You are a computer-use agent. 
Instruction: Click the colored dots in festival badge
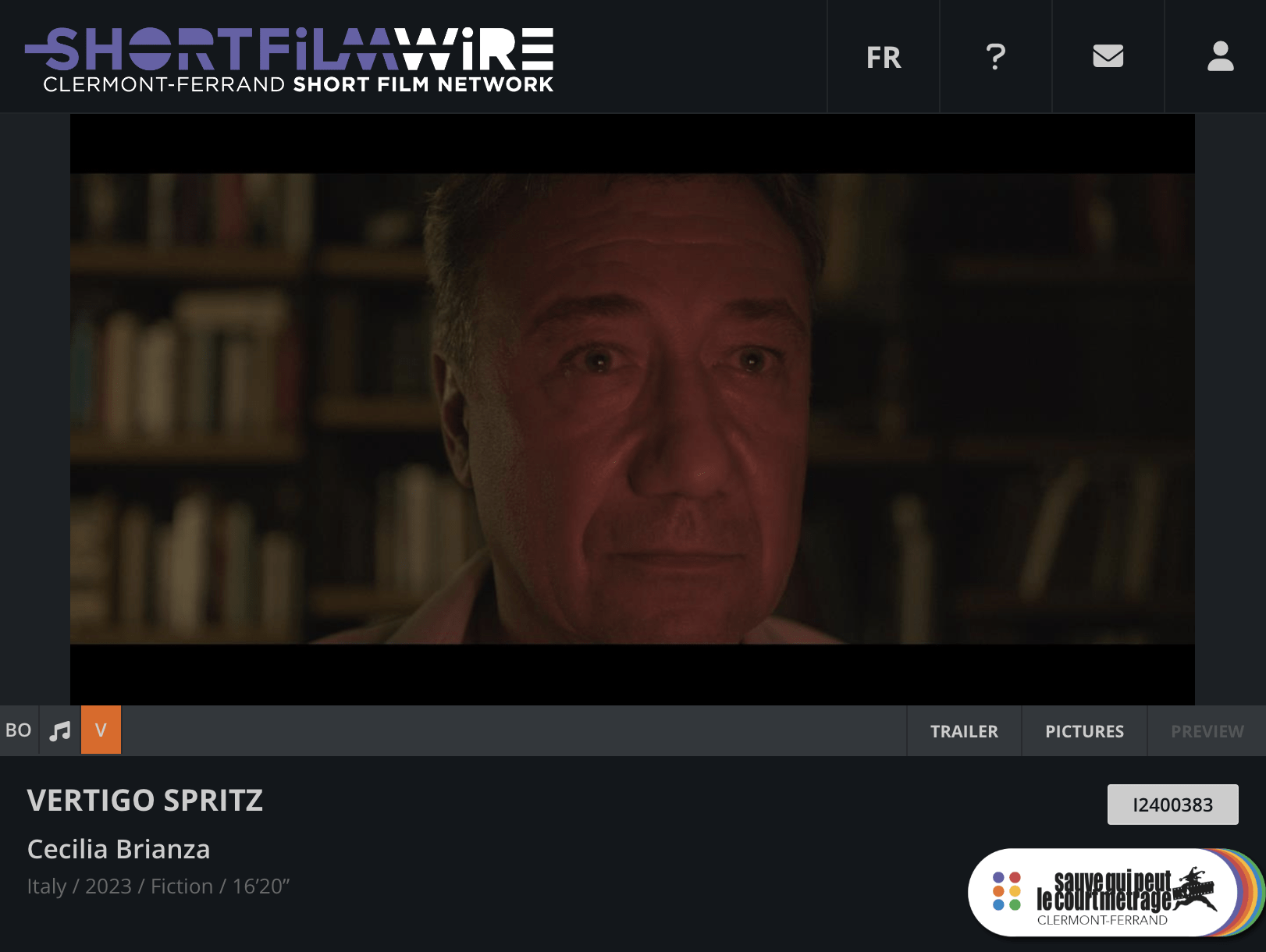[x=1006, y=891]
